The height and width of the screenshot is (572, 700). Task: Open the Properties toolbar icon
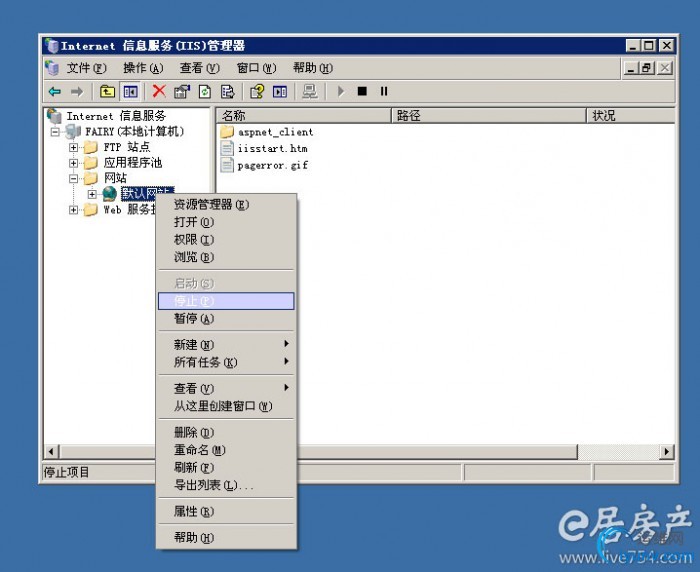pos(182,92)
